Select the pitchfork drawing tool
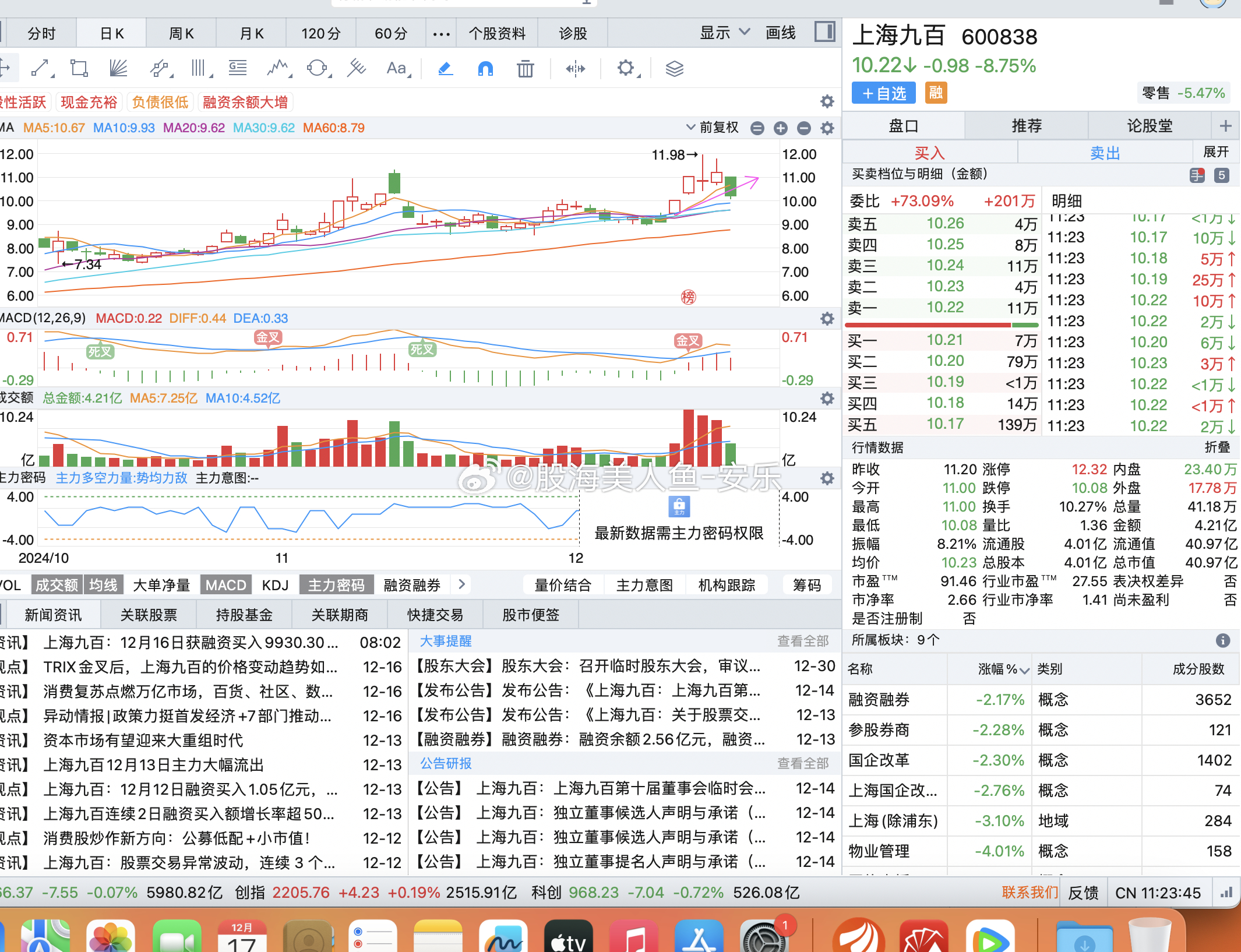Image resolution: width=1241 pixels, height=952 pixels. click(x=356, y=69)
